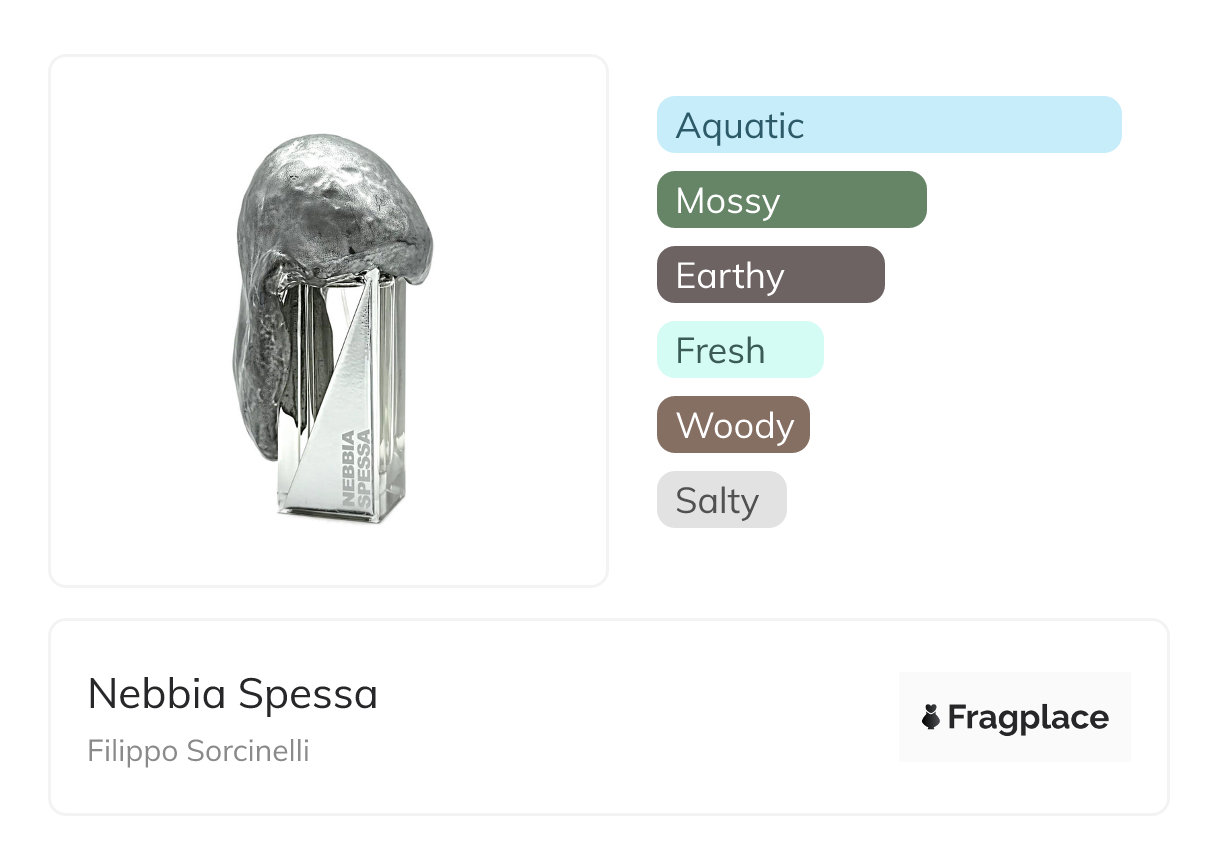Open the Nebbia Spessa title
The width and height of the screenshot is (1218, 864).
233,694
